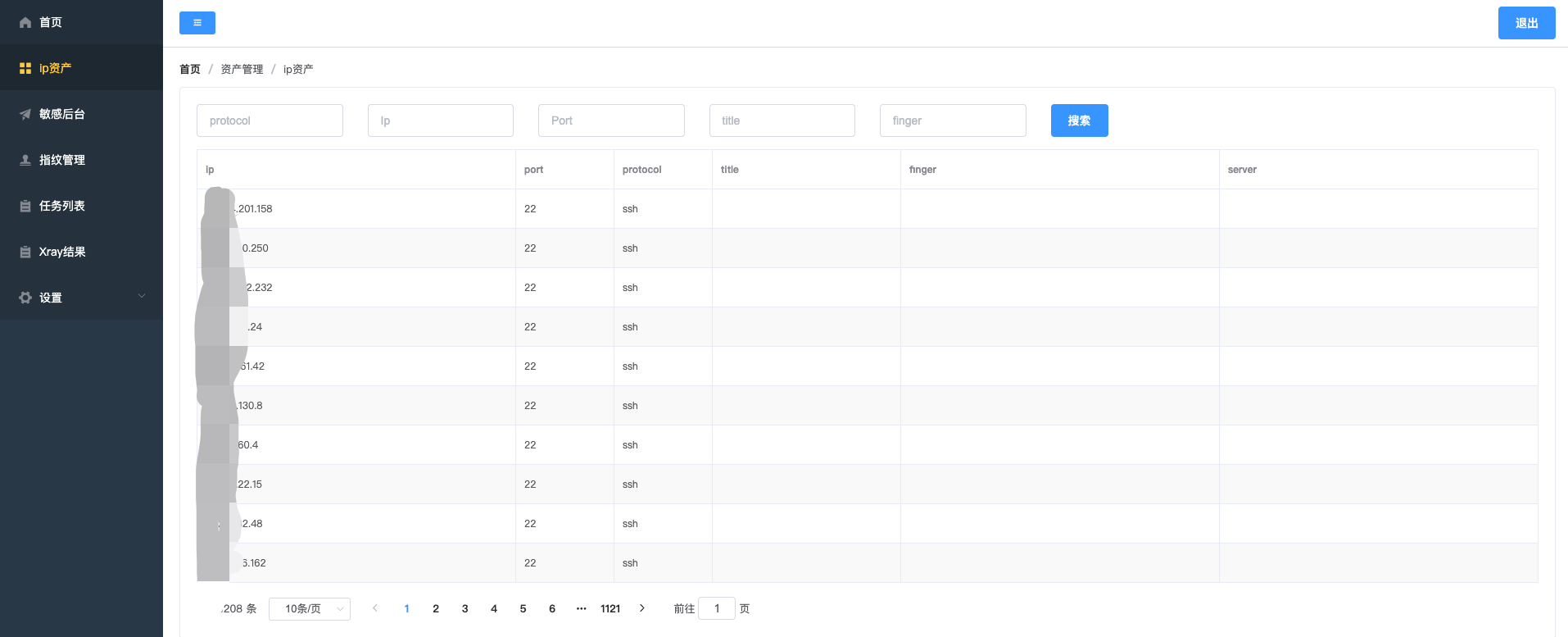Select the ip资产 sidebar menu item

click(x=81, y=68)
